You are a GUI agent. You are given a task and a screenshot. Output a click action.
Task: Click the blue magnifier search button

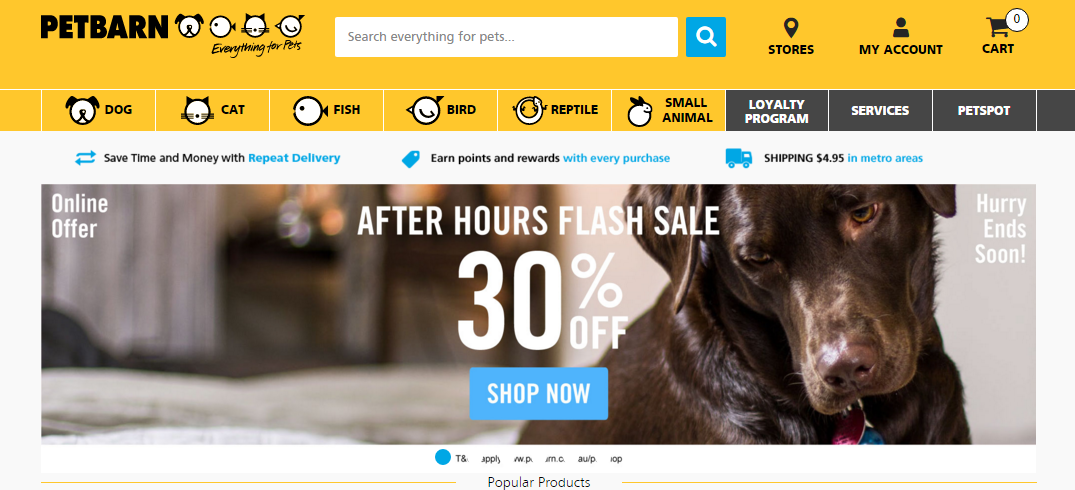tap(705, 37)
